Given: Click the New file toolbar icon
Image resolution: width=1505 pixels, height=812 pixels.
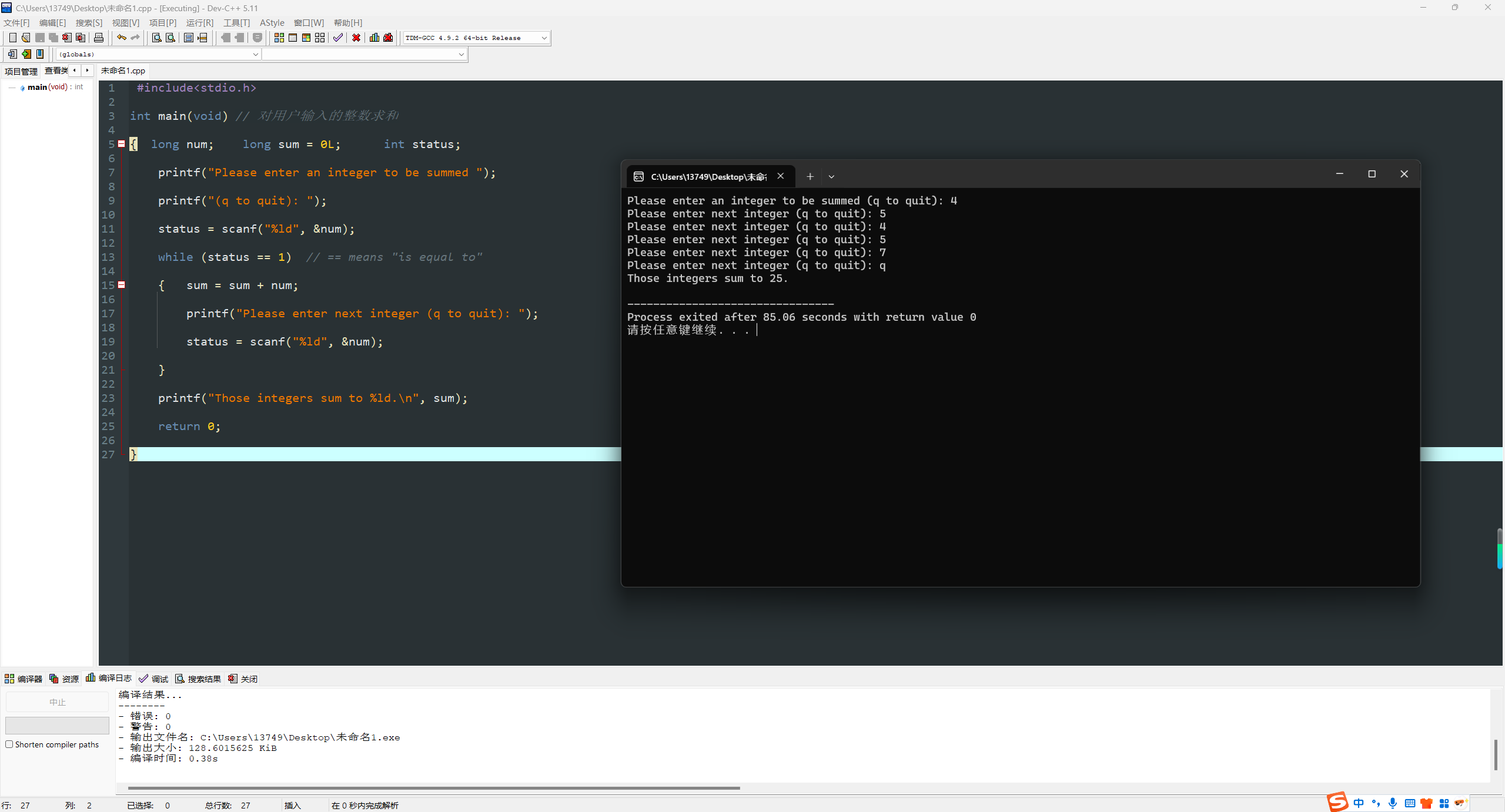Looking at the screenshot, I should pos(12,38).
